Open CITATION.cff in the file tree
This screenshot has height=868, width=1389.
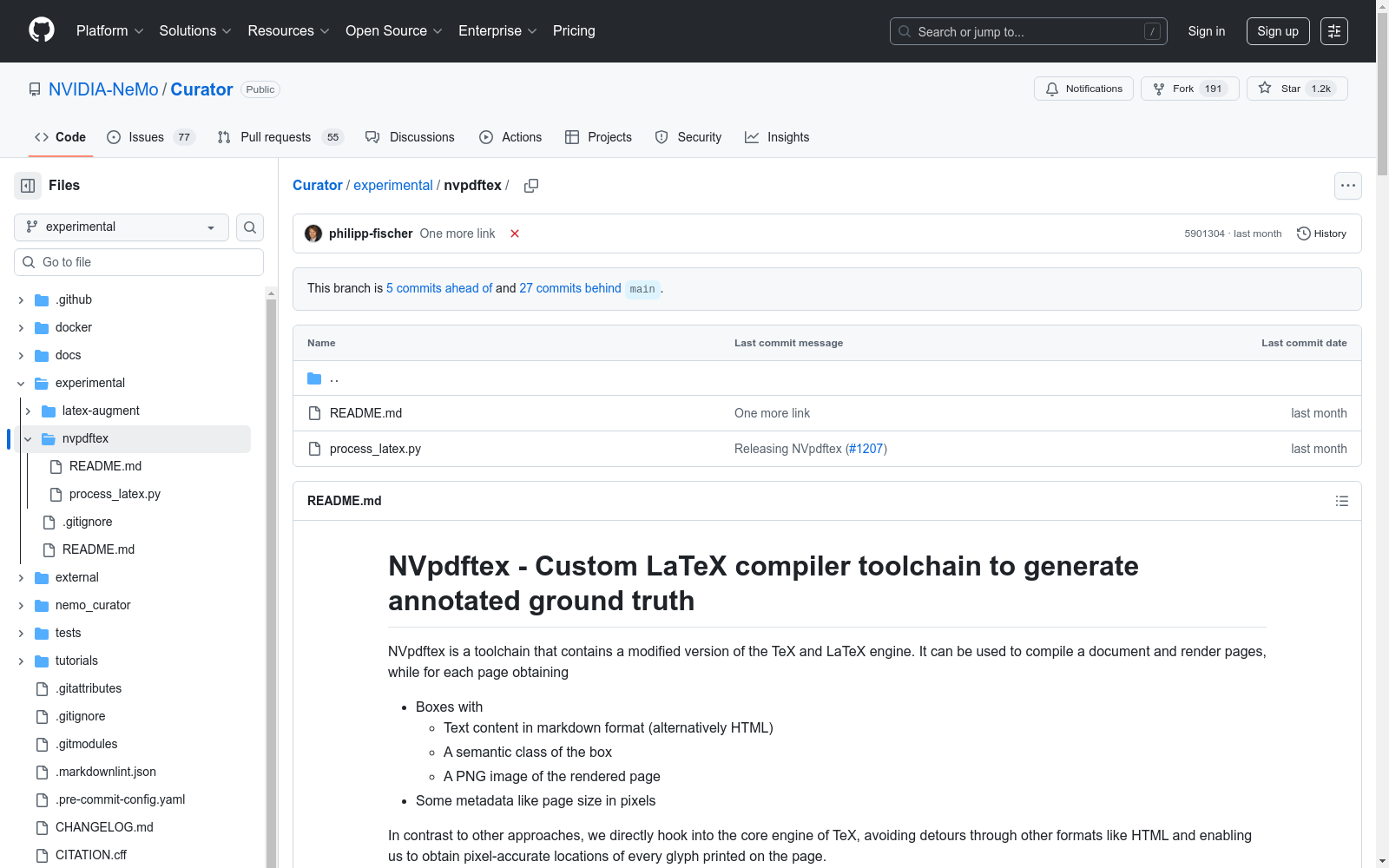click(91, 856)
